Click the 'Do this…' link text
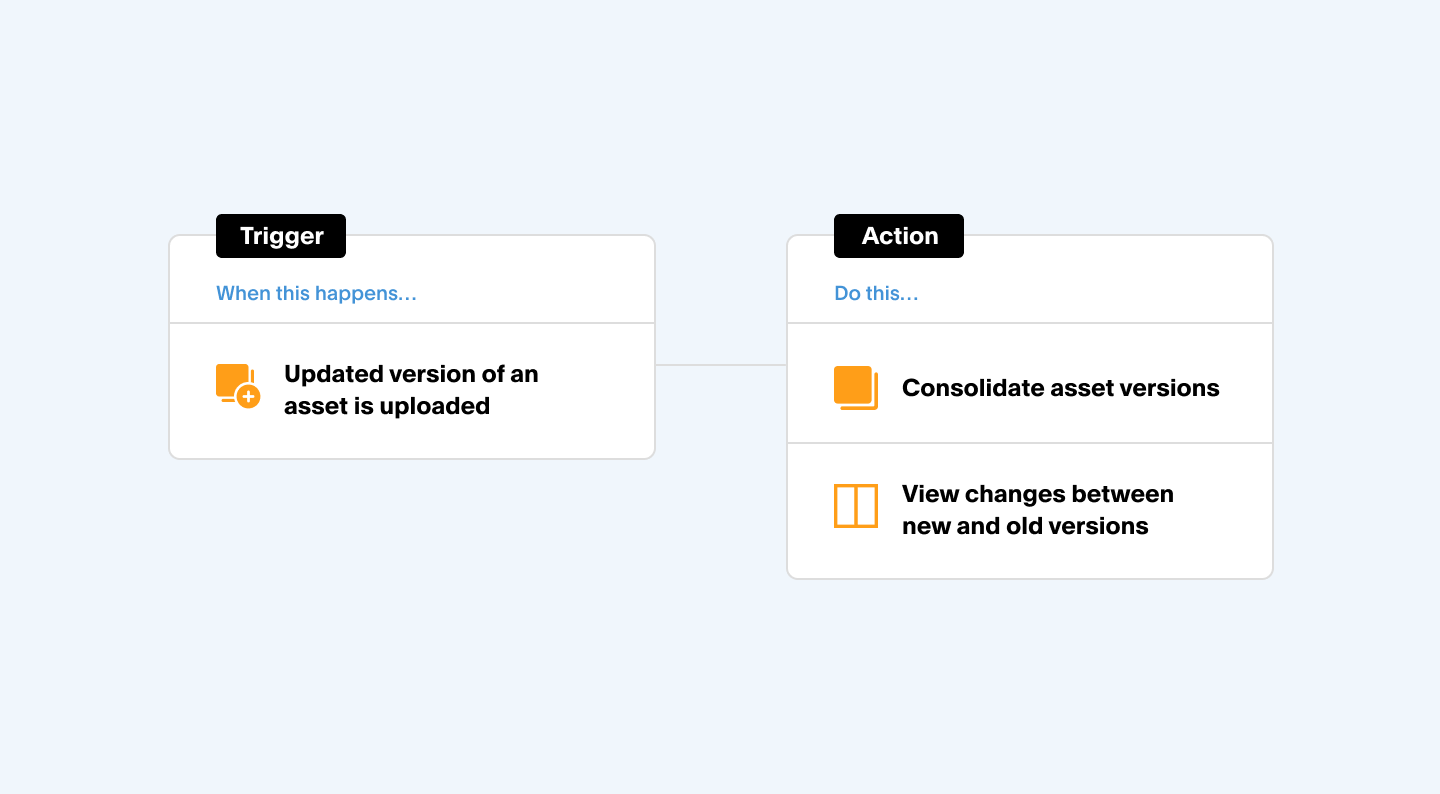 (876, 293)
